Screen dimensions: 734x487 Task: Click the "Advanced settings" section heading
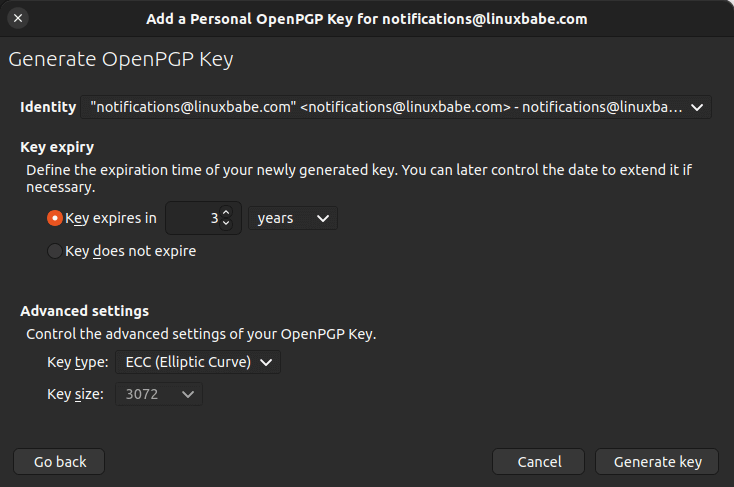84,311
